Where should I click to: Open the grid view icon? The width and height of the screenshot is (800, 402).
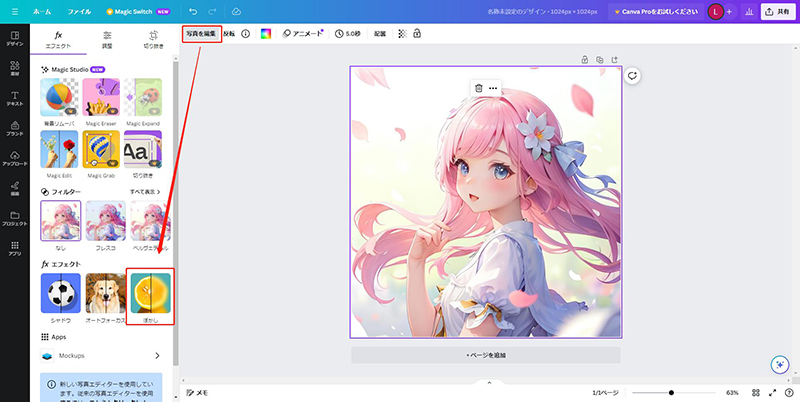pos(756,393)
